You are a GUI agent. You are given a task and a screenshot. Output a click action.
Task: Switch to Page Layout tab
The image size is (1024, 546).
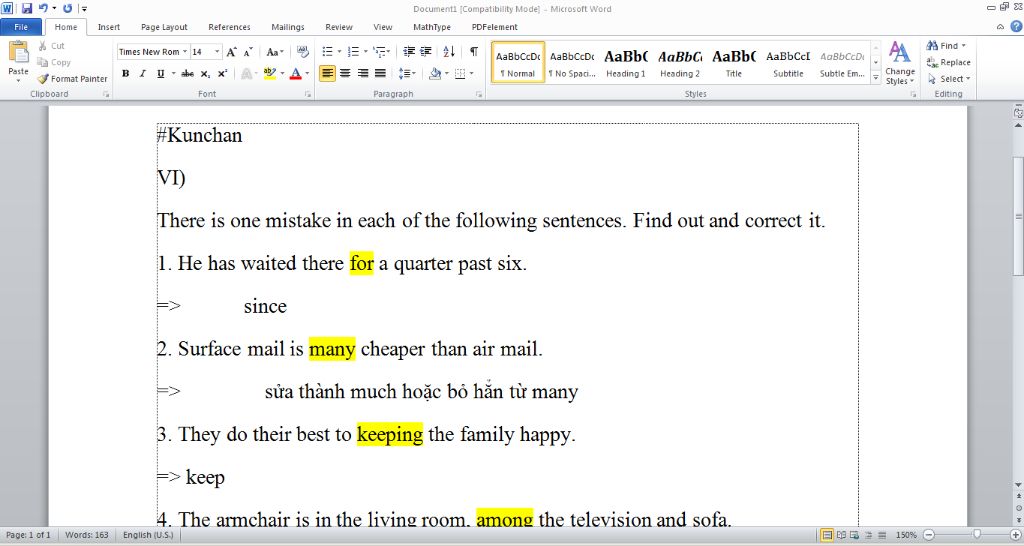coord(164,27)
